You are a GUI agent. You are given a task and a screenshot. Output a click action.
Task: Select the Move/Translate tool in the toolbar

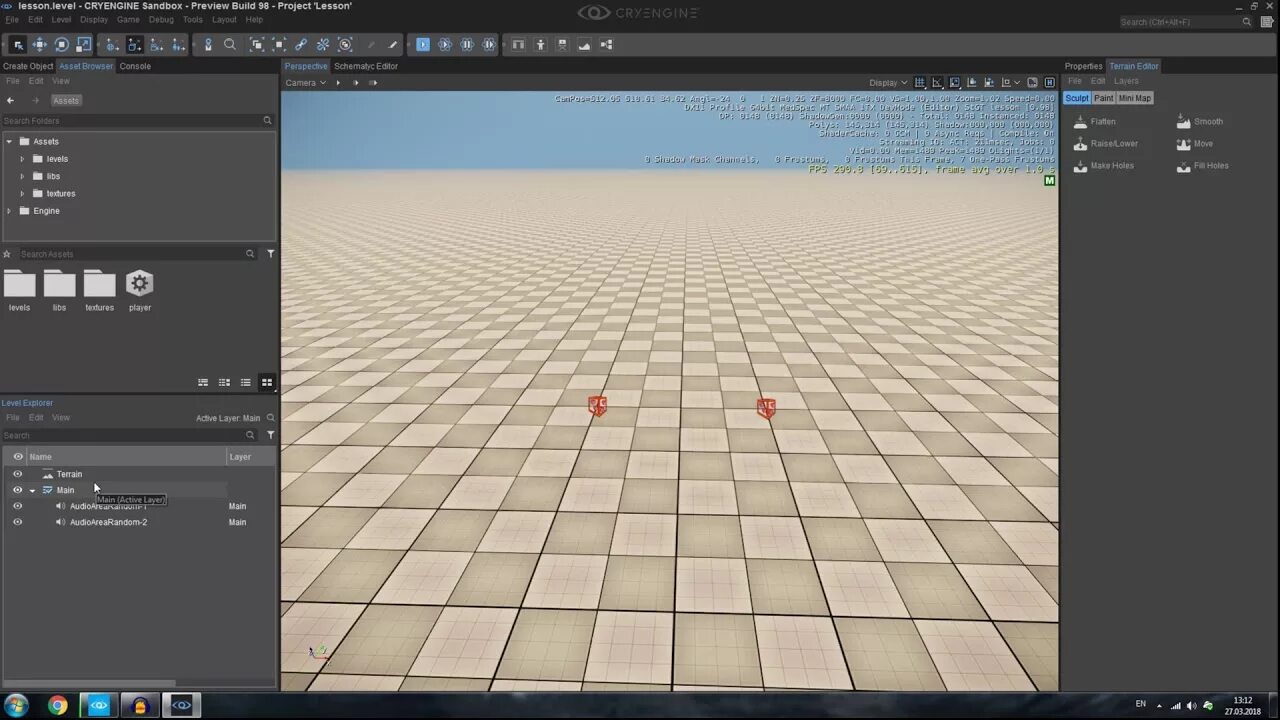point(40,44)
